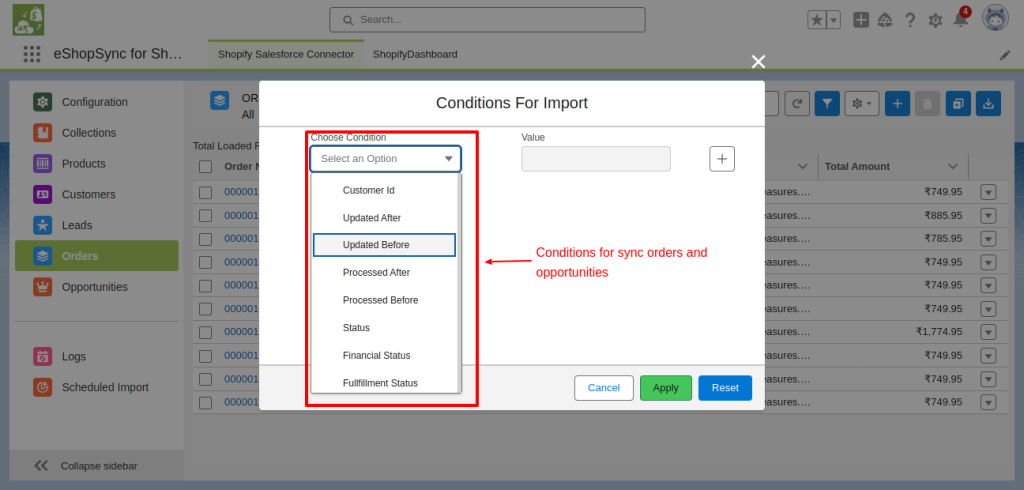Open the favorites star icon

click(817, 20)
